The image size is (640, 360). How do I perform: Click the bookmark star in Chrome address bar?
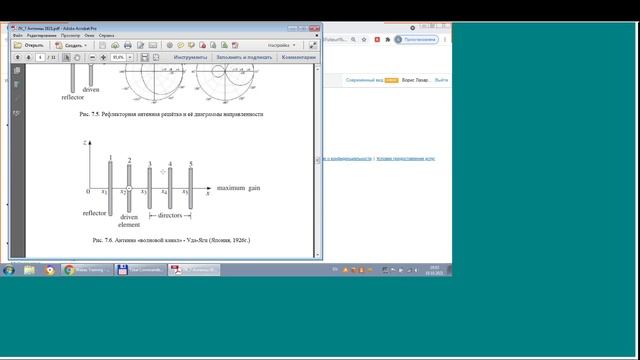(x=364, y=40)
